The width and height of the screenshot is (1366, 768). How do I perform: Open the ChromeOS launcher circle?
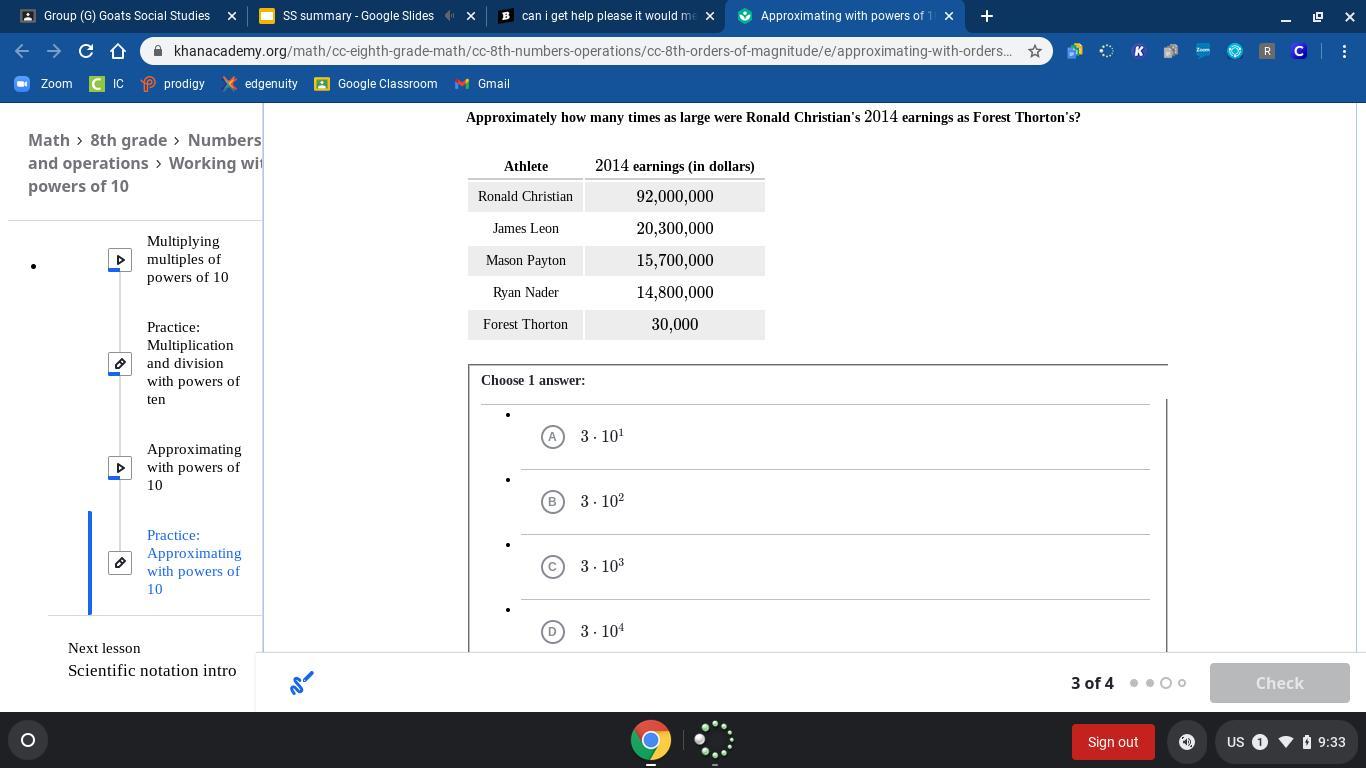click(28, 741)
